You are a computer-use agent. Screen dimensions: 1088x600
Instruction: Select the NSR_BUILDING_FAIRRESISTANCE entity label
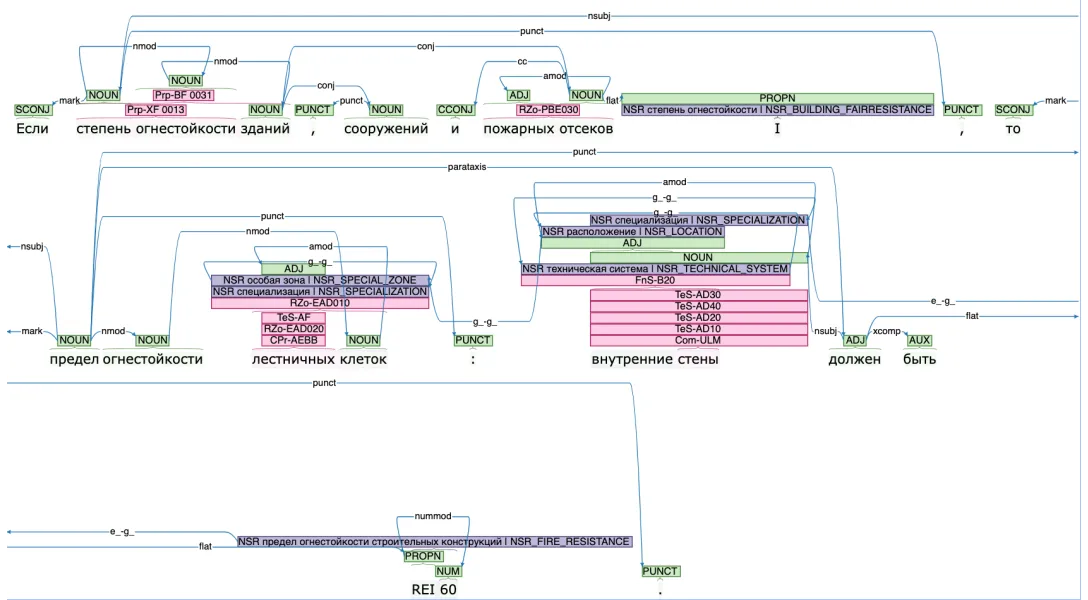[x=777, y=109]
